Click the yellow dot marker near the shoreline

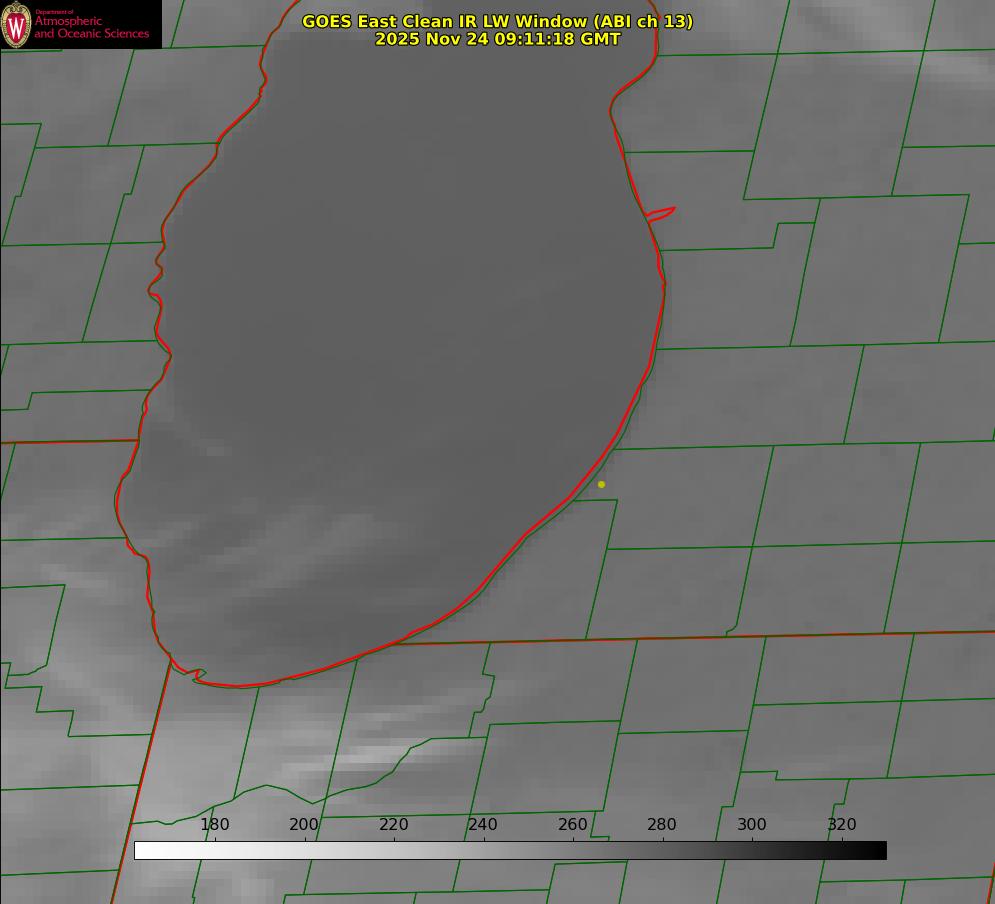point(601,484)
